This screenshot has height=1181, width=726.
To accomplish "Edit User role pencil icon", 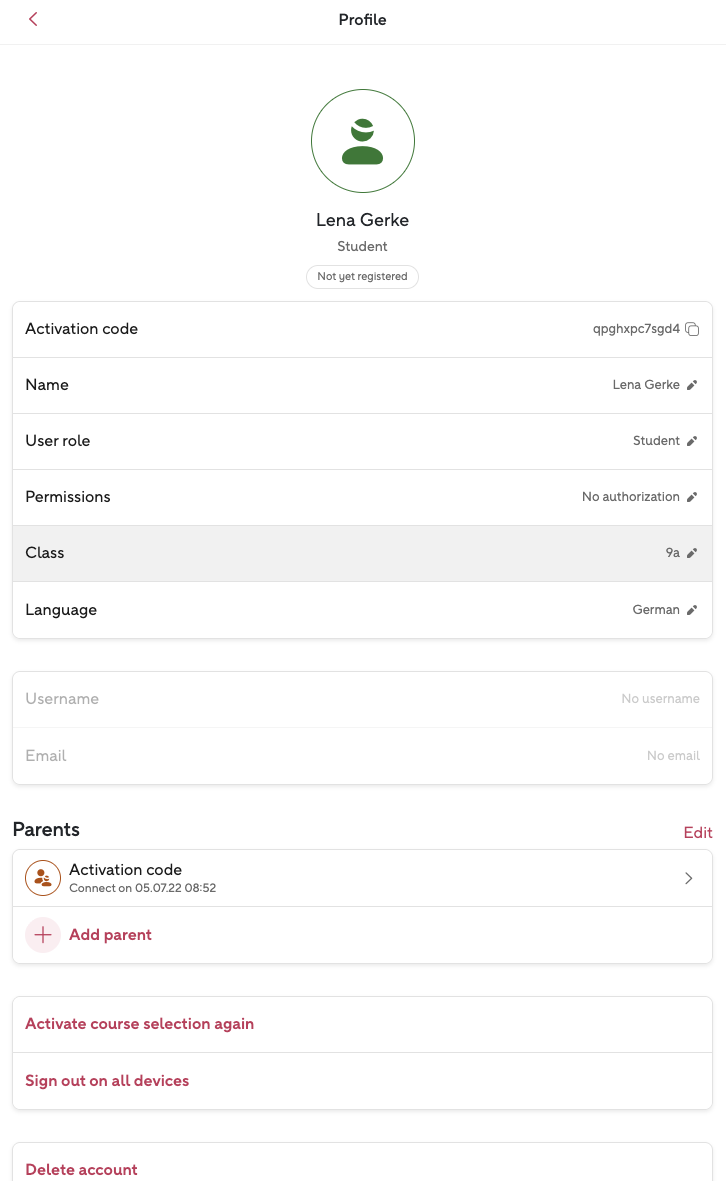I will (x=692, y=441).
